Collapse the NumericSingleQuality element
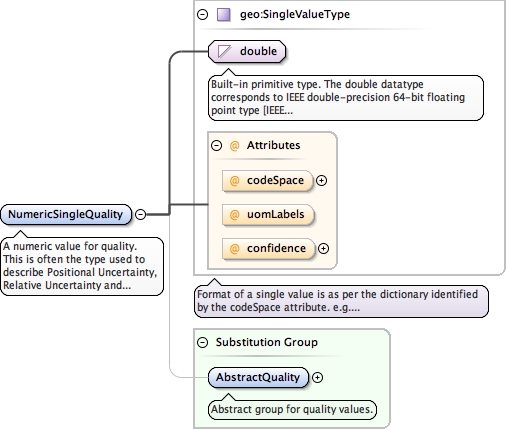Screen dimensions: 507x430 141,214
